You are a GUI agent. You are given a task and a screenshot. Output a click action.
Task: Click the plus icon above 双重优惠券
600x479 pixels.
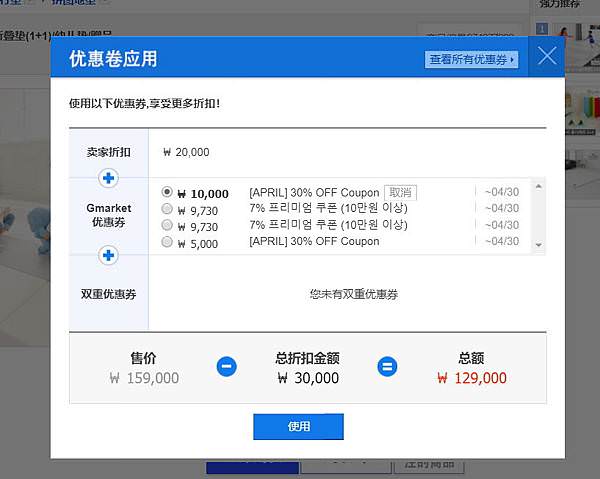pos(108,255)
